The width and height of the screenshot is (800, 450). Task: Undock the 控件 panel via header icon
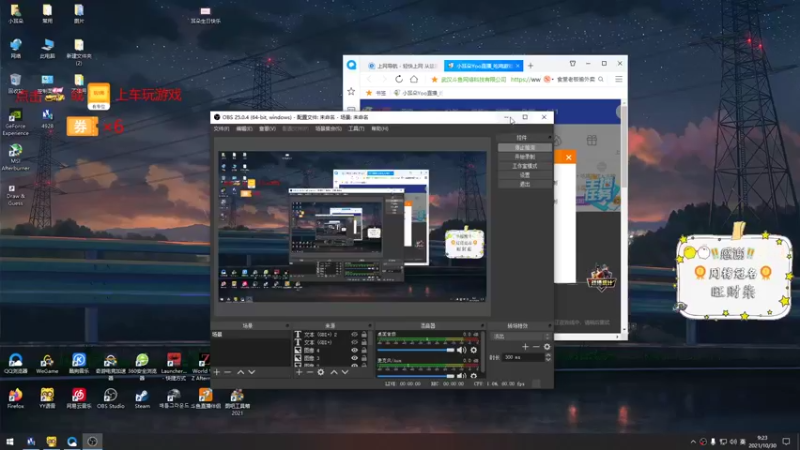[549, 137]
